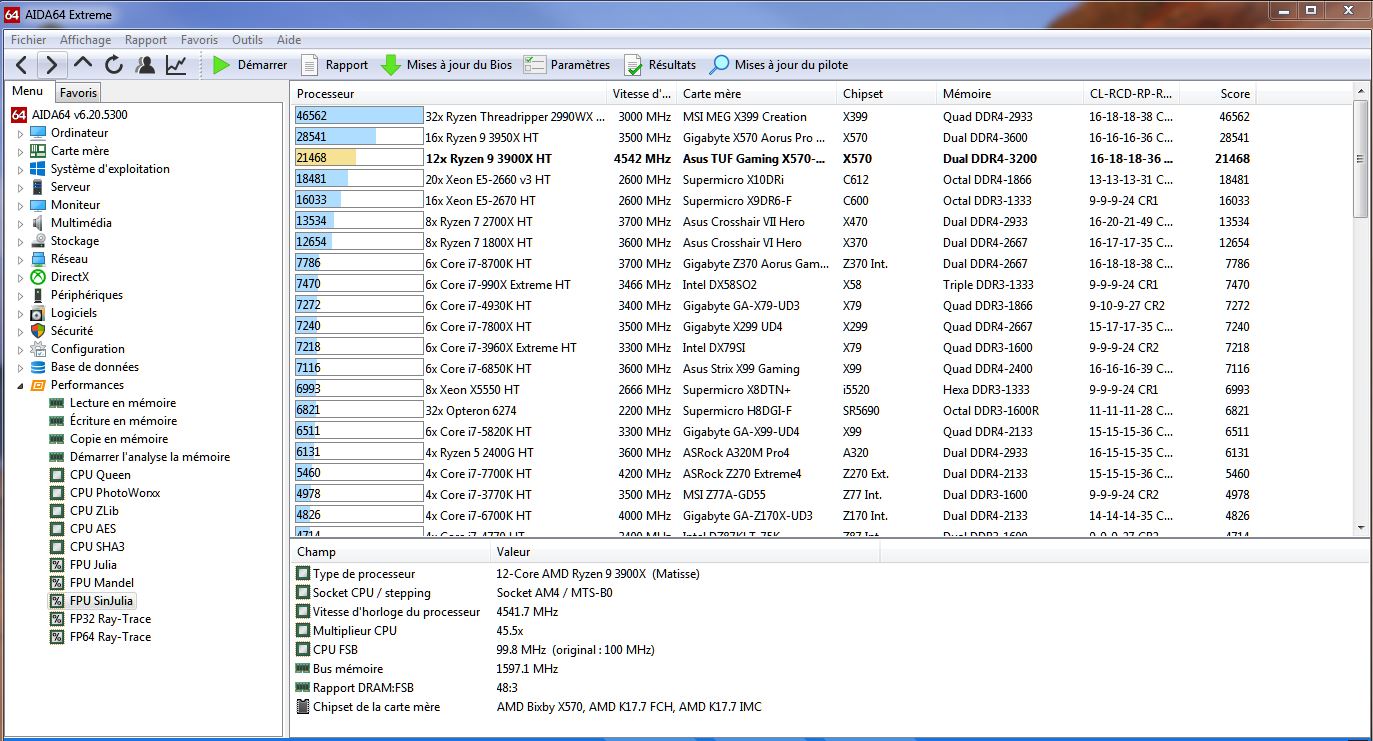Image resolution: width=1373 pixels, height=741 pixels.
Task: Select the Logiciels icon in tree
Action: 38,313
